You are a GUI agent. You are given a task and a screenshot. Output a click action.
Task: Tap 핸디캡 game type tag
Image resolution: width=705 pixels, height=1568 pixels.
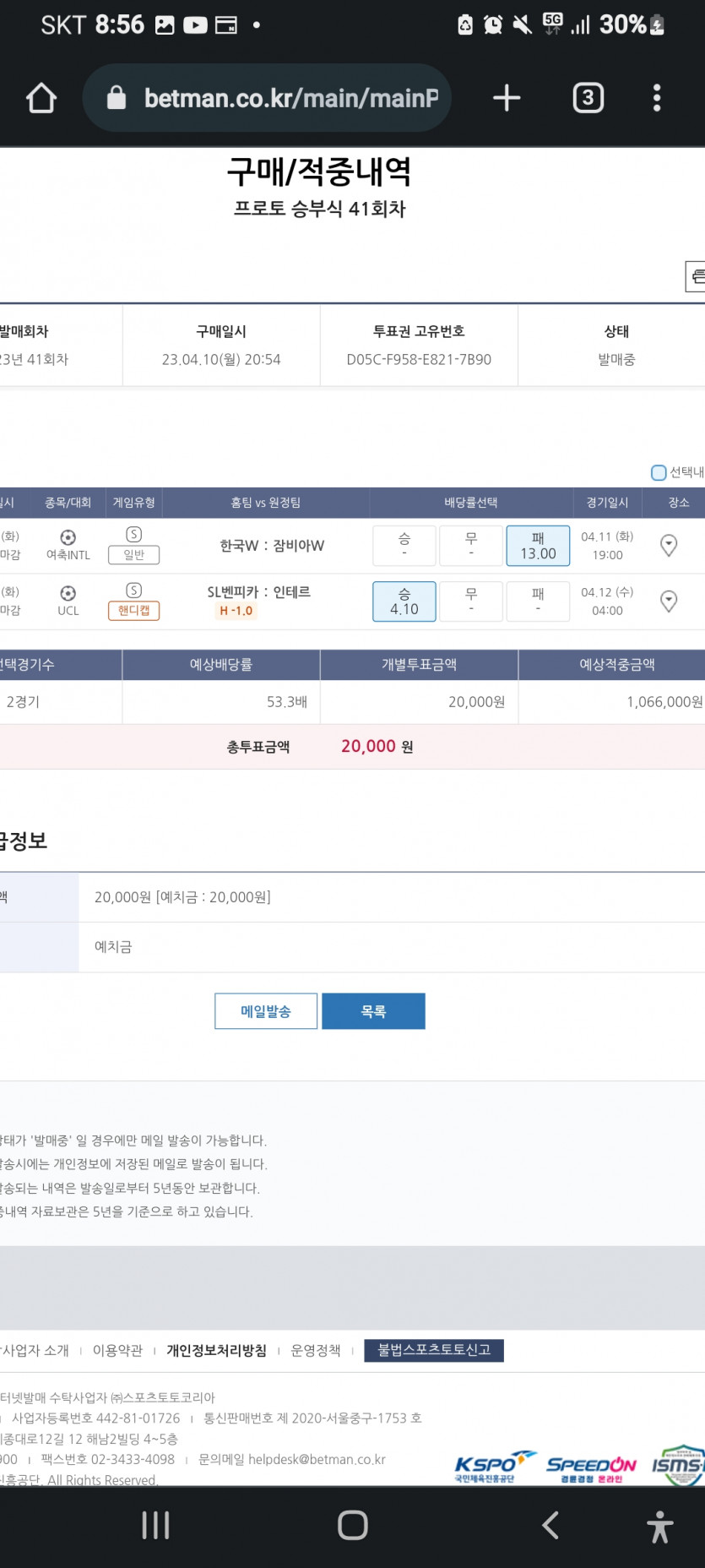tap(133, 611)
